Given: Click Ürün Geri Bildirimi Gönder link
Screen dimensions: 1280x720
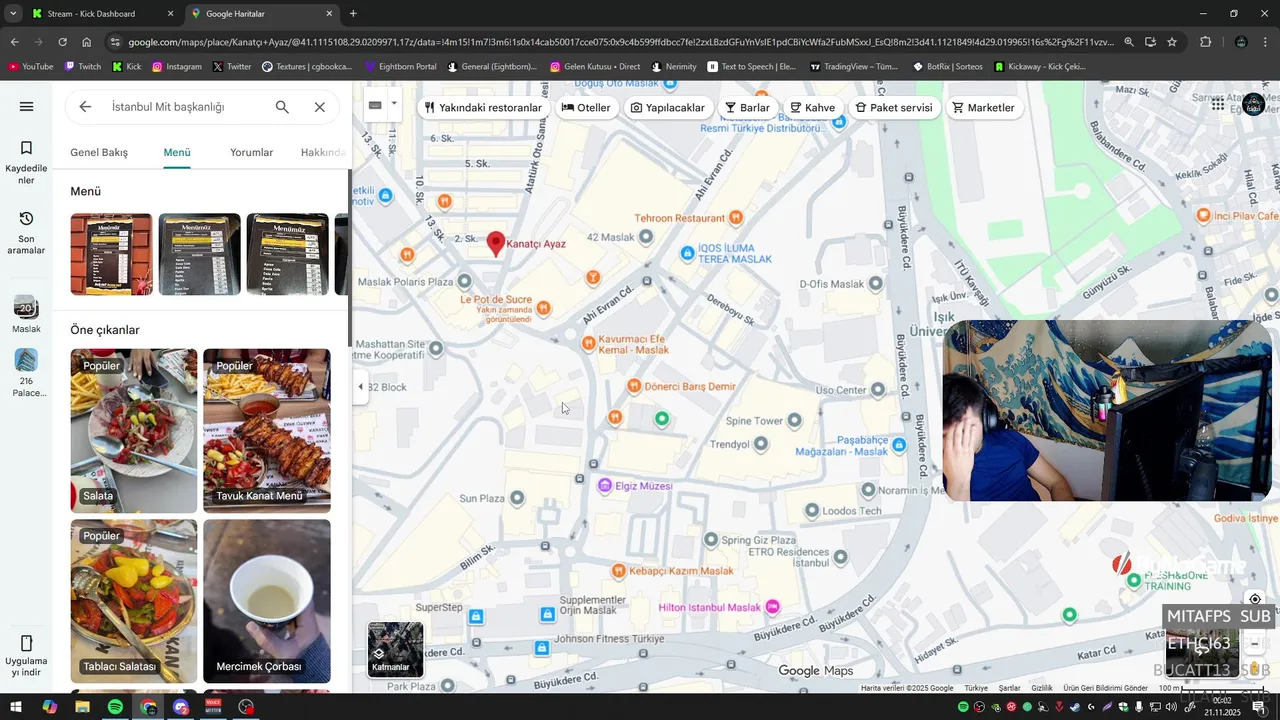Looking at the screenshot, I should (1105, 688).
